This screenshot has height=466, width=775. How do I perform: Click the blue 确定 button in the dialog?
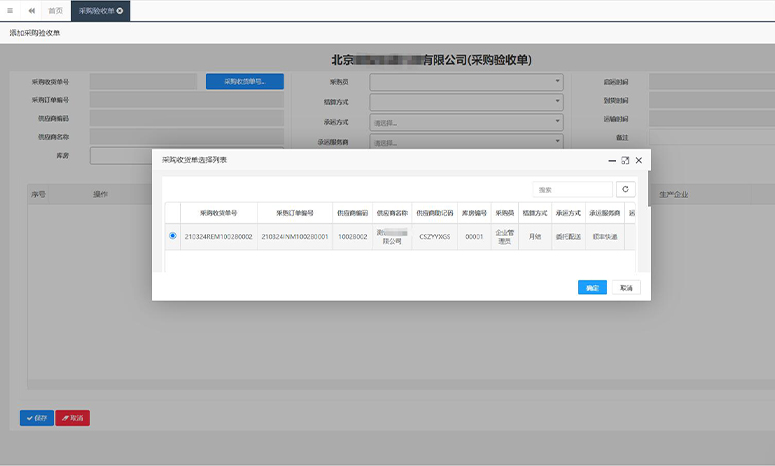(592, 287)
